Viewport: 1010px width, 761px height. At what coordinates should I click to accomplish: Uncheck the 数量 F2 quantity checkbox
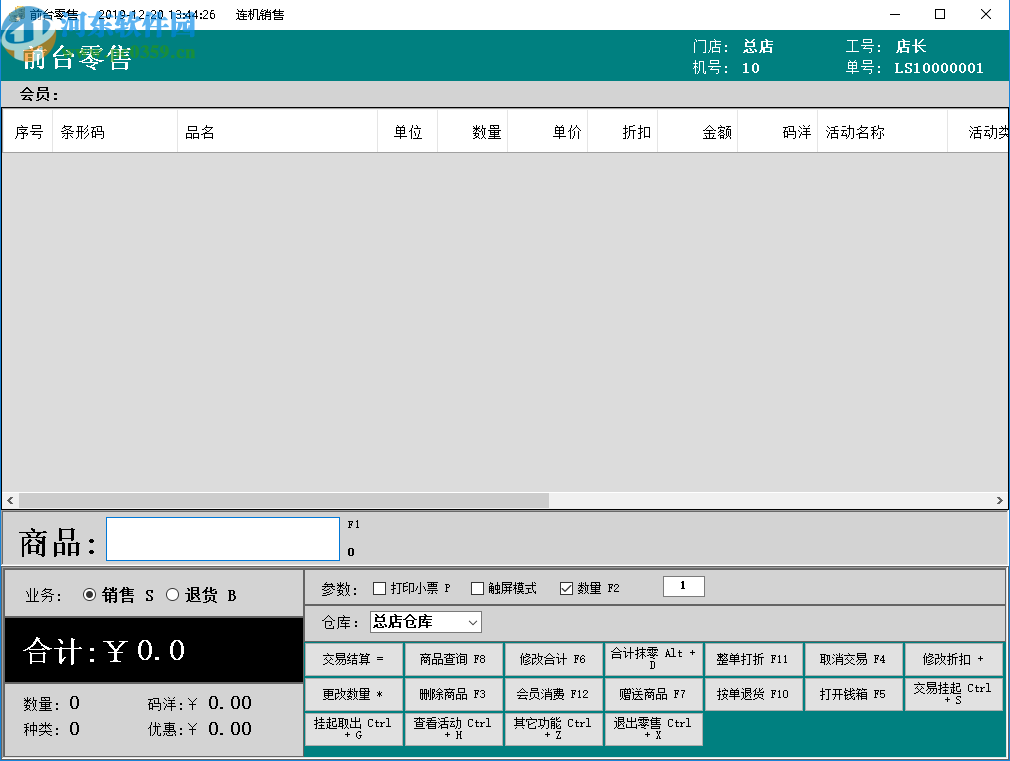566,588
